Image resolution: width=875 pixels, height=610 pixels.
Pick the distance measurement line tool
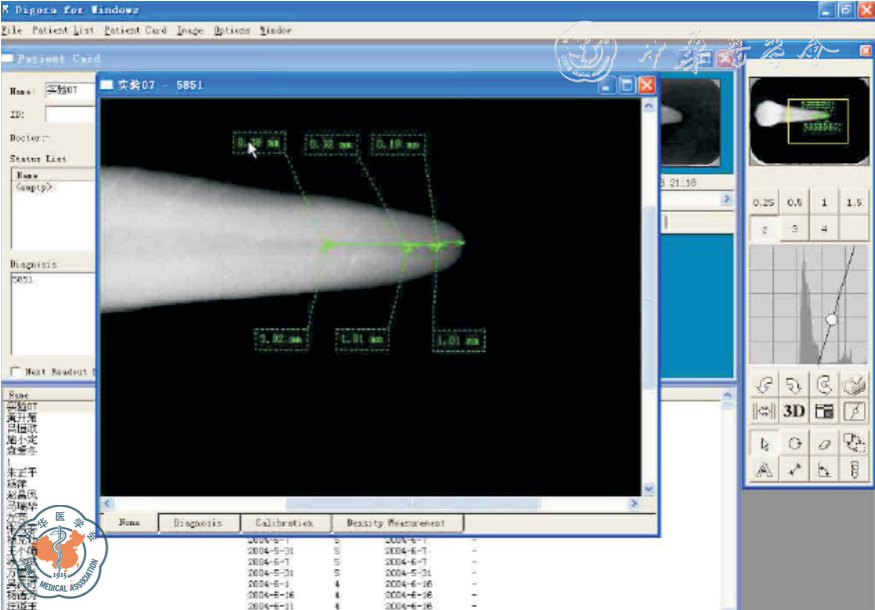[x=795, y=471]
